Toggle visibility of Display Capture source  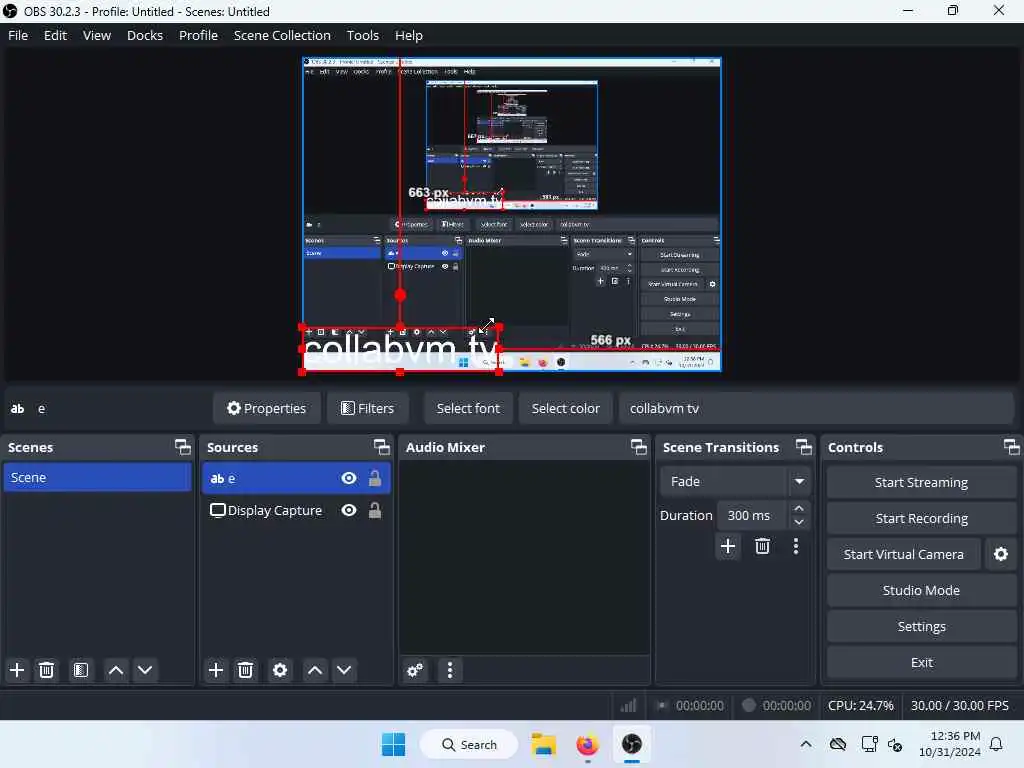(349, 510)
